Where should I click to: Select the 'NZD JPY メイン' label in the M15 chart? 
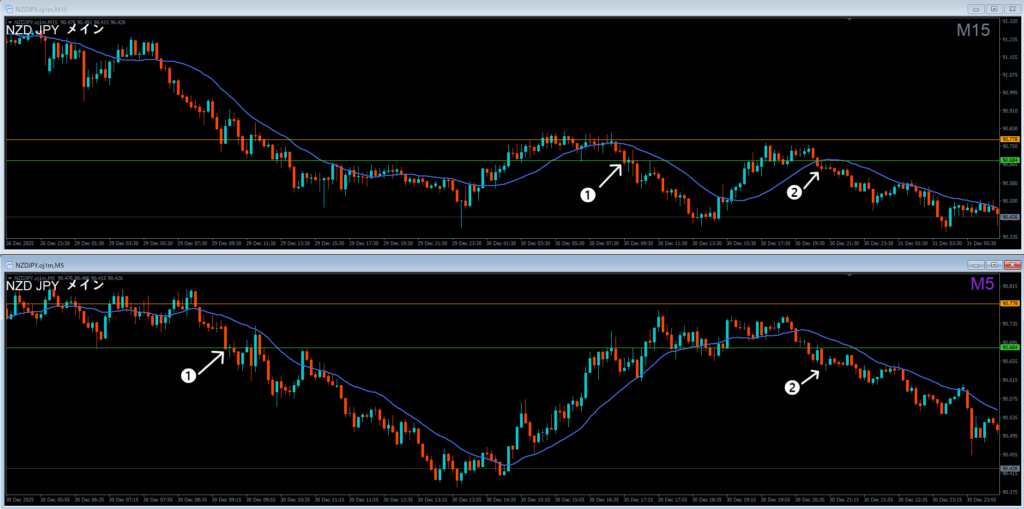click(55, 29)
